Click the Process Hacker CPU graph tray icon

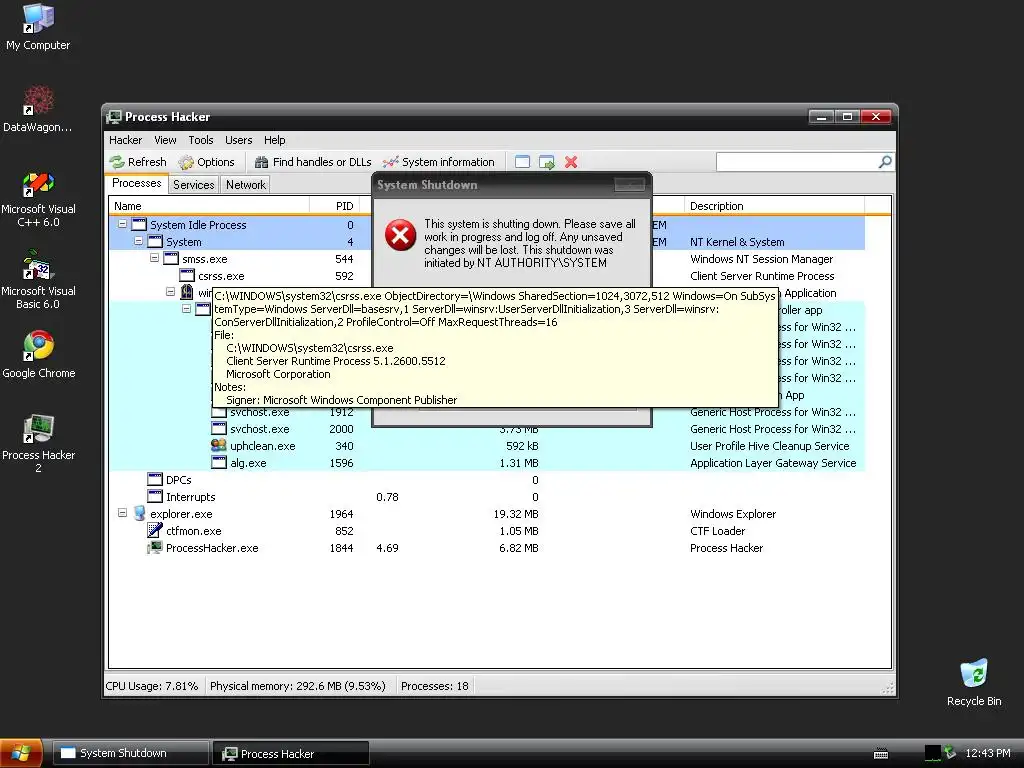[933, 753]
